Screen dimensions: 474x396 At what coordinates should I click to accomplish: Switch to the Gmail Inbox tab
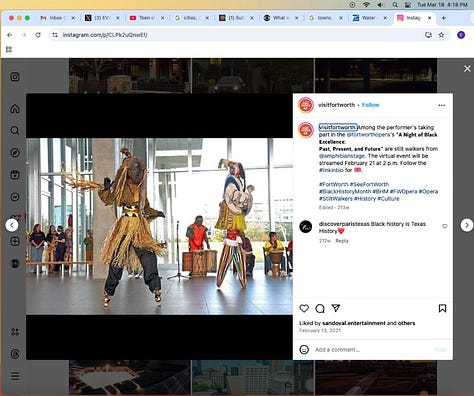(x=58, y=18)
